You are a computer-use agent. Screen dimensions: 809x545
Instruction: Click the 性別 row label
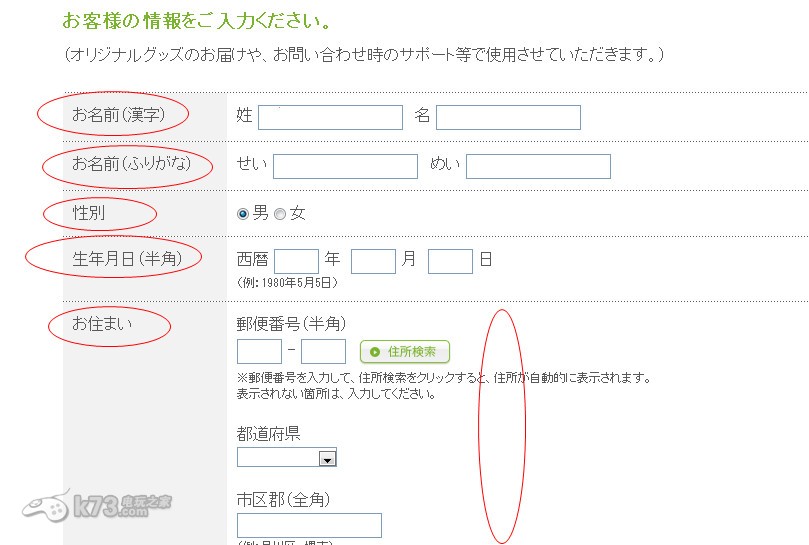point(89,213)
